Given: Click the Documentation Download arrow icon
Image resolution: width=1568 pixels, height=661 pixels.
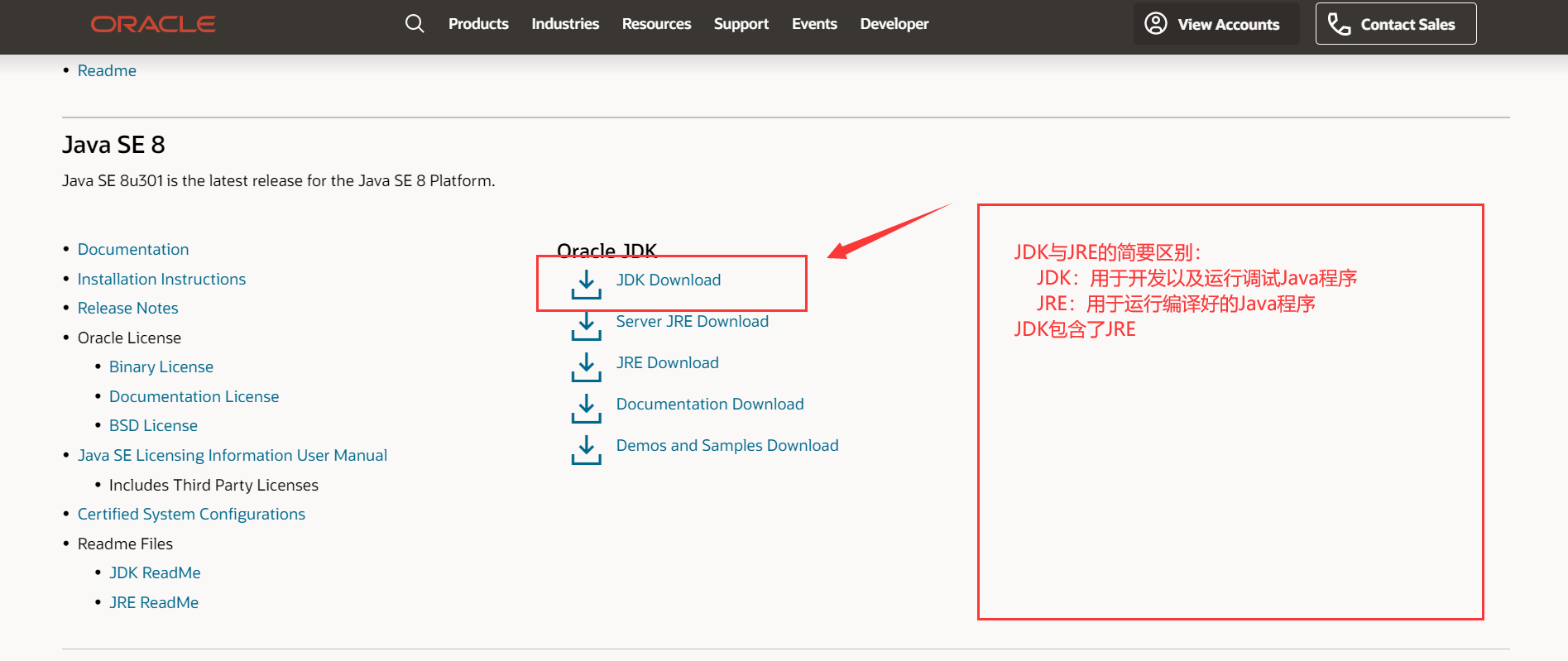Looking at the screenshot, I should pos(587,408).
